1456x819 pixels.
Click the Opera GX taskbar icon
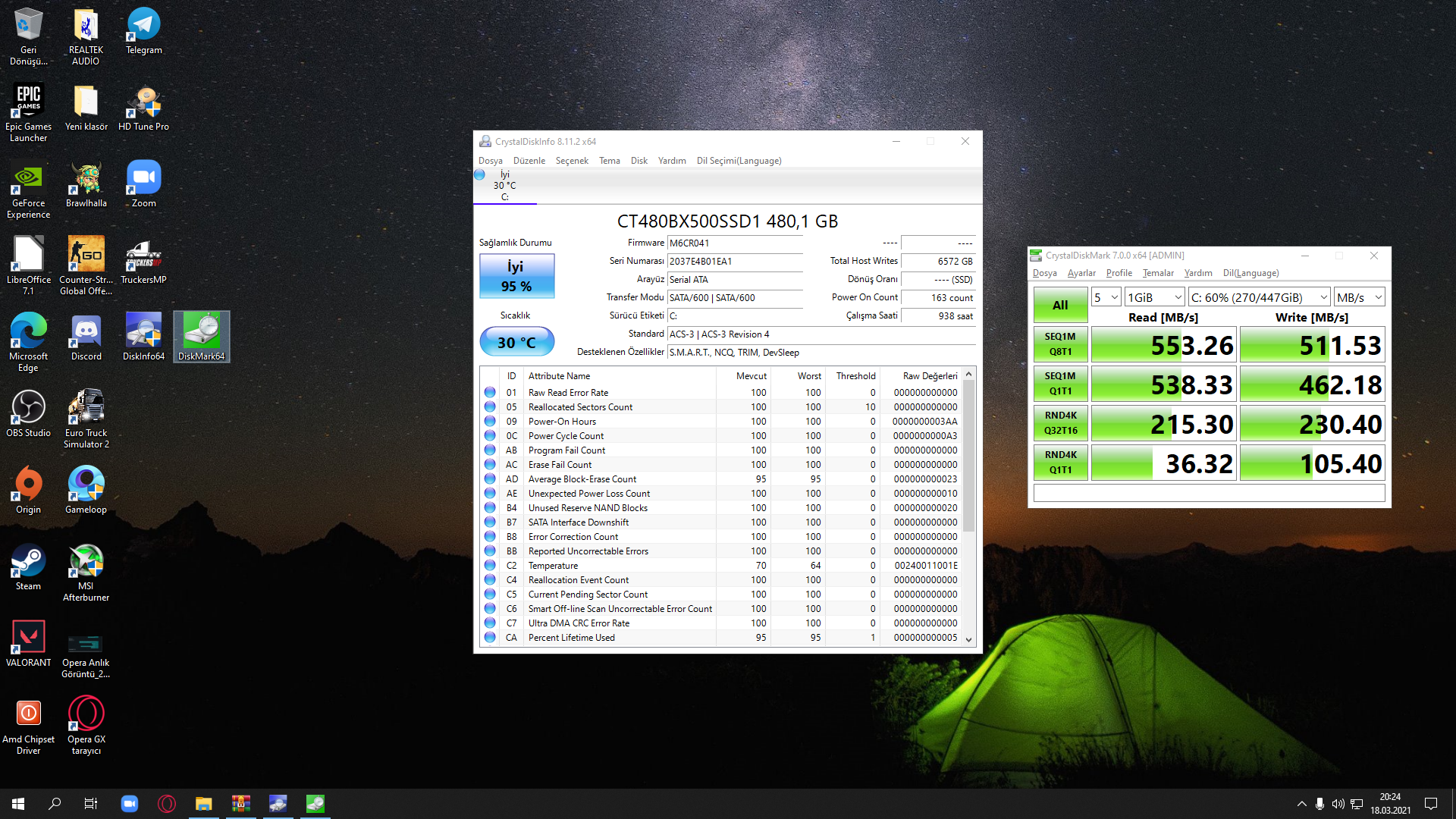point(167,804)
